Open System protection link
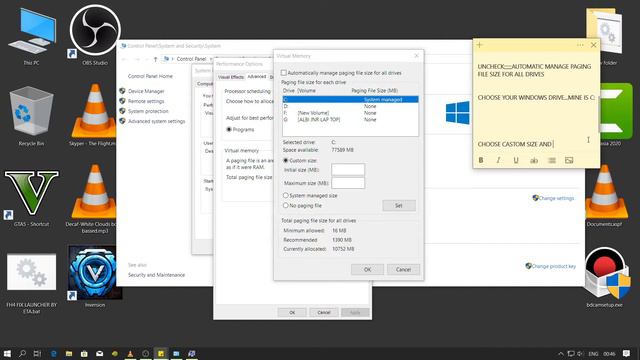Viewport: 640px width, 360px height. (148, 111)
